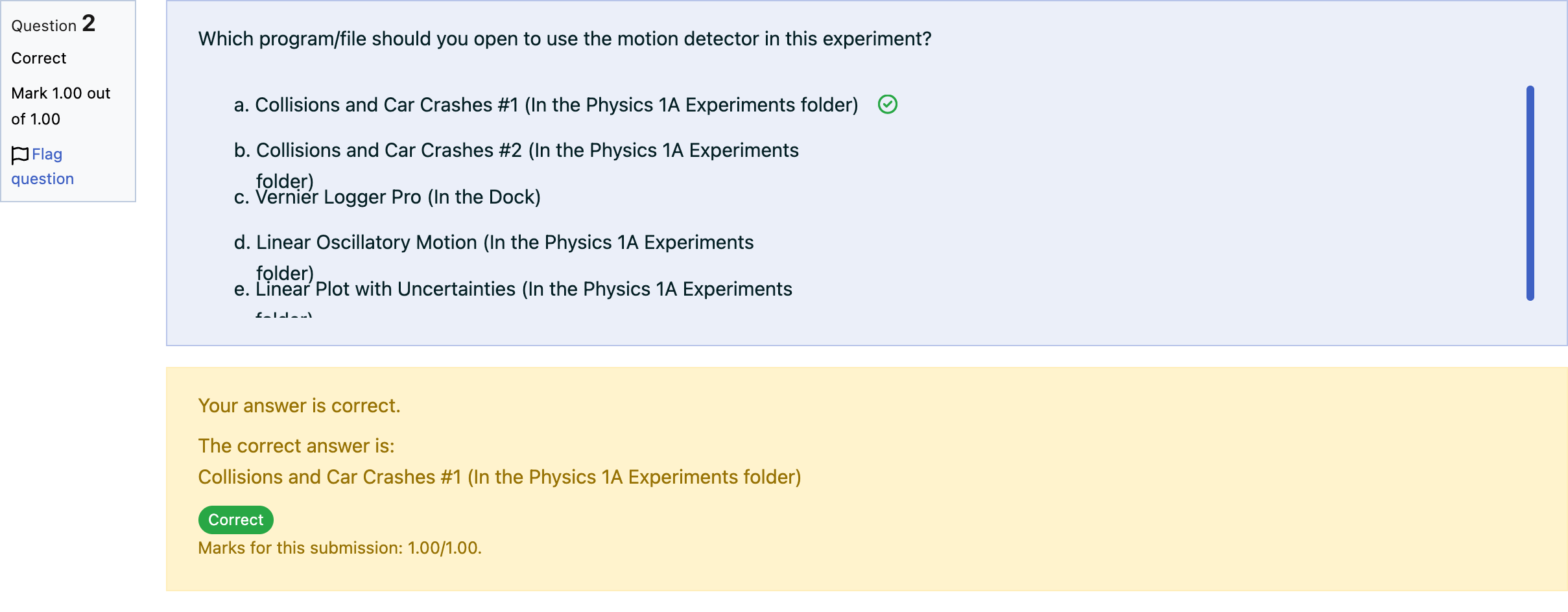The width and height of the screenshot is (1568, 612).
Task: Click the Flag question link
Action: coord(43,167)
